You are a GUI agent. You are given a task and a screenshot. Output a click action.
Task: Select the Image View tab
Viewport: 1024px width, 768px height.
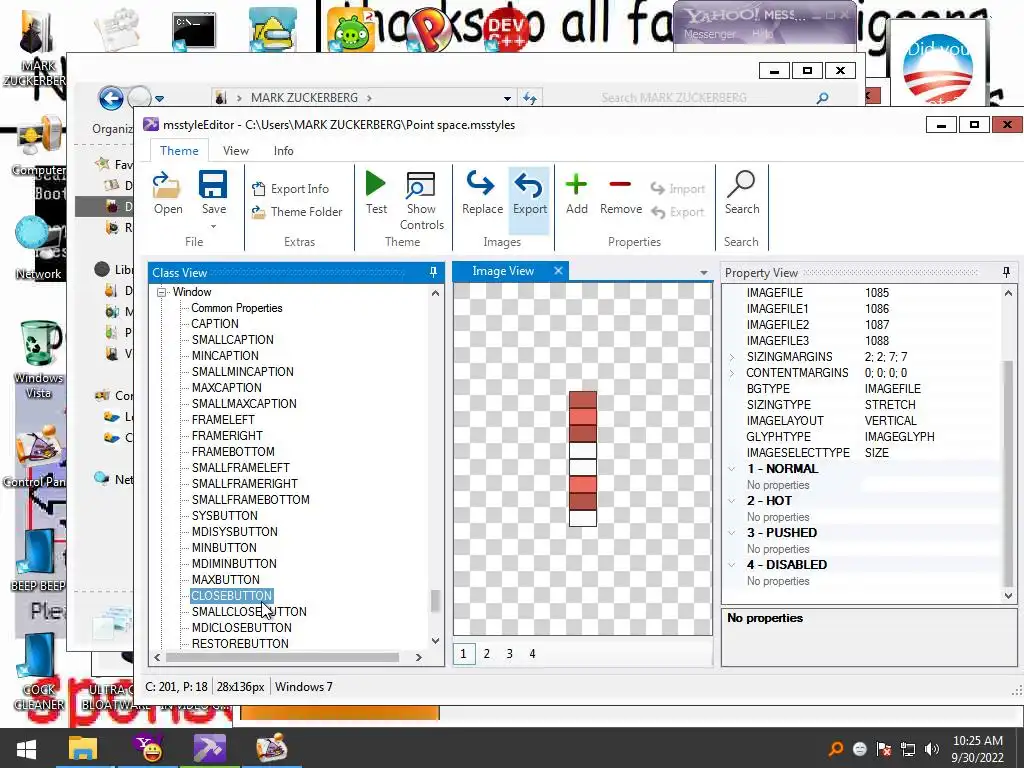503,270
